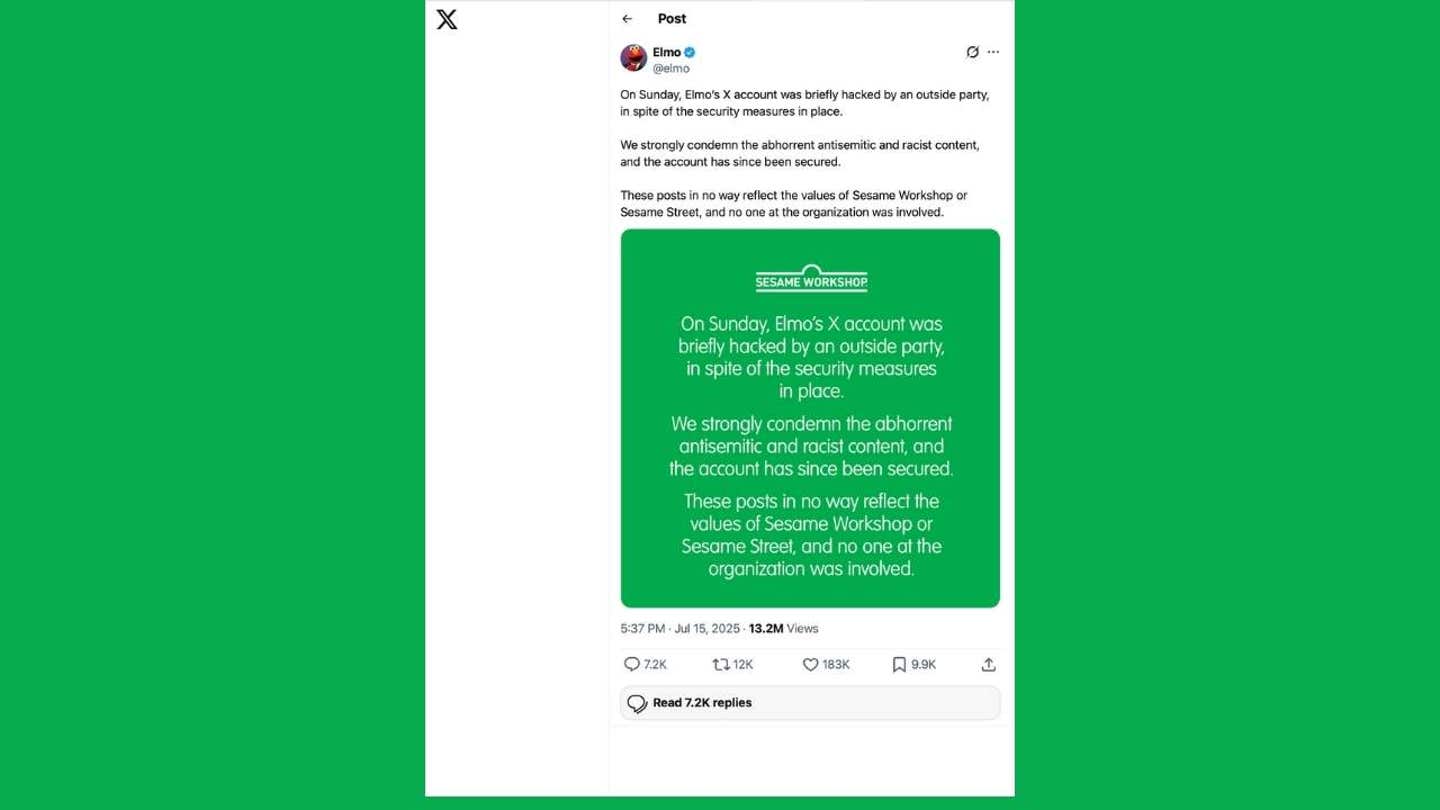1440x810 pixels.
Task: Open the @elmo handle link
Action: pyautogui.click(x=671, y=69)
